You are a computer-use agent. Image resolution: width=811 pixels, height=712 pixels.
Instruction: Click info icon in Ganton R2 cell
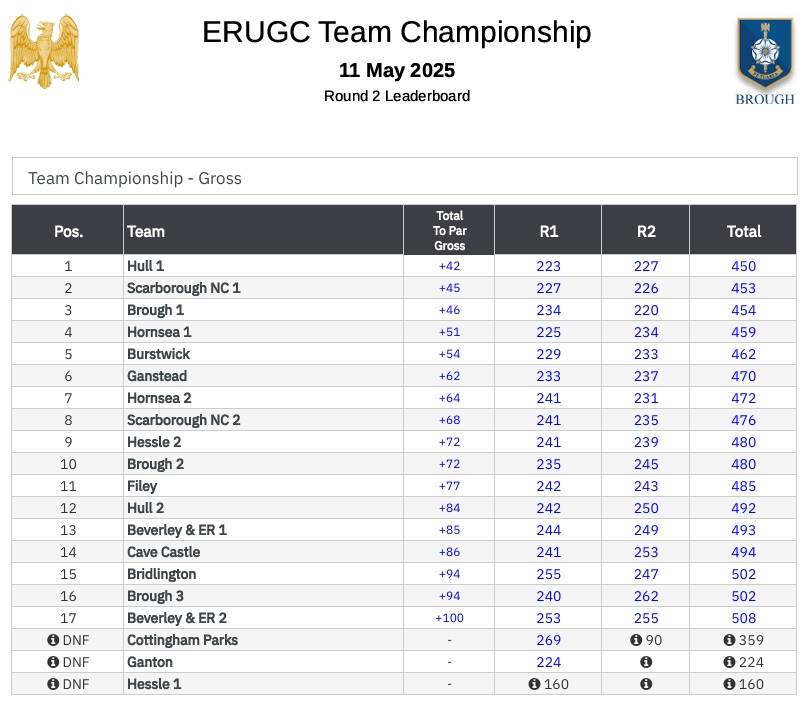[x=645, y=662]
